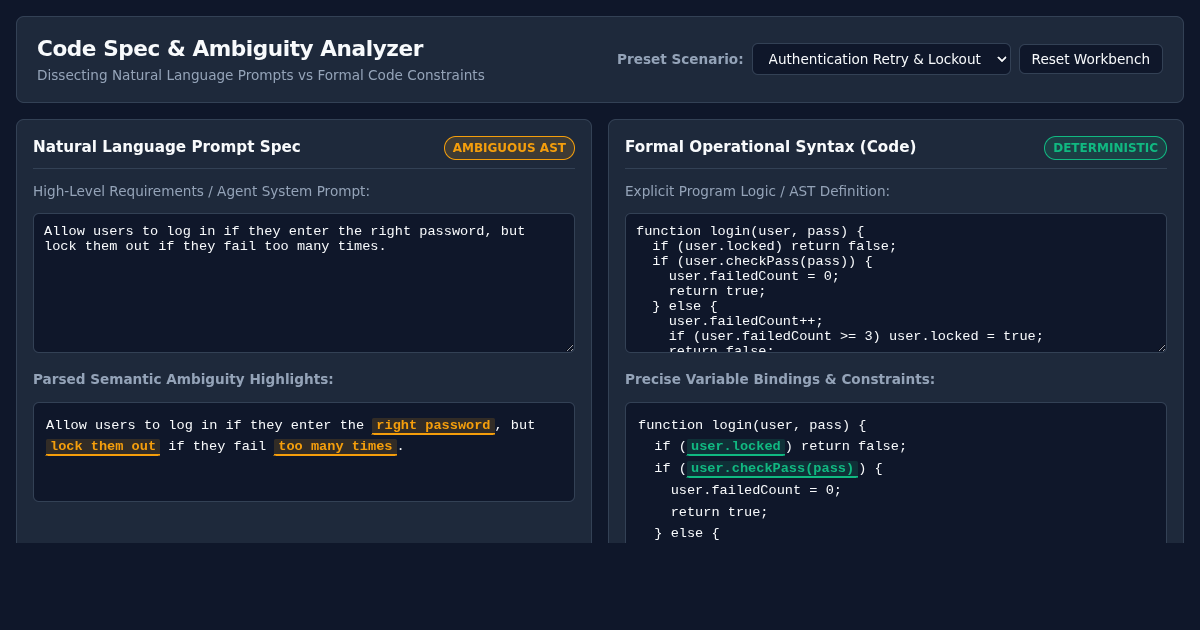The height and width of the screenshot is (630, 1200).
Task: Click inside the natural language prompt textarea
Action: click(304, 283)
